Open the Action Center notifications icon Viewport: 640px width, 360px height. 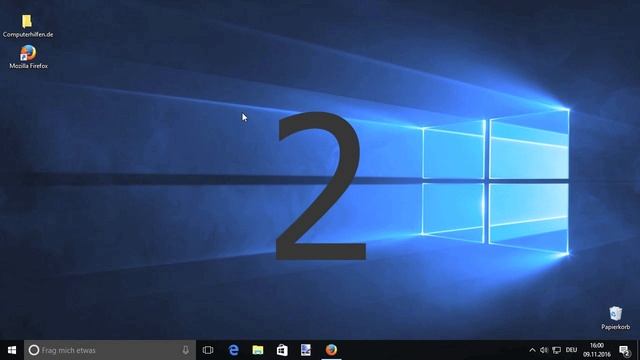(624, 350)
